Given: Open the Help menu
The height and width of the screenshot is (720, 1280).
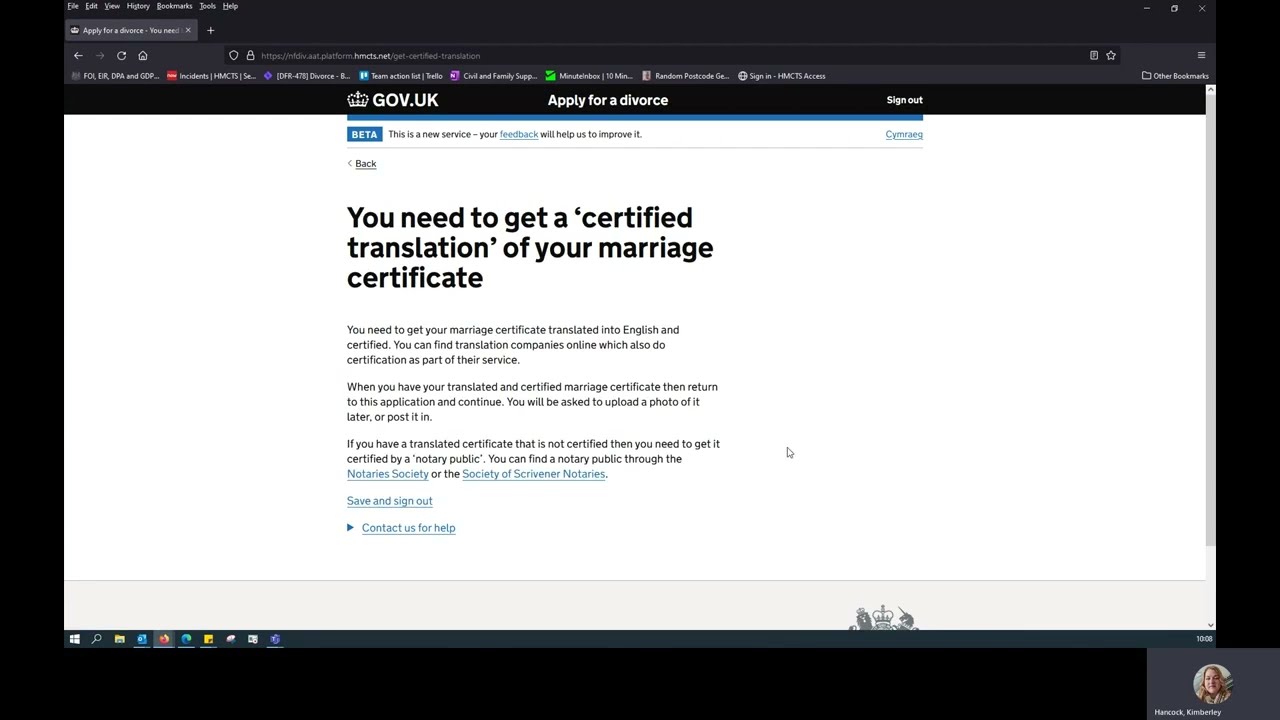Looking at the screenshot, I should (x=230, y=6).
